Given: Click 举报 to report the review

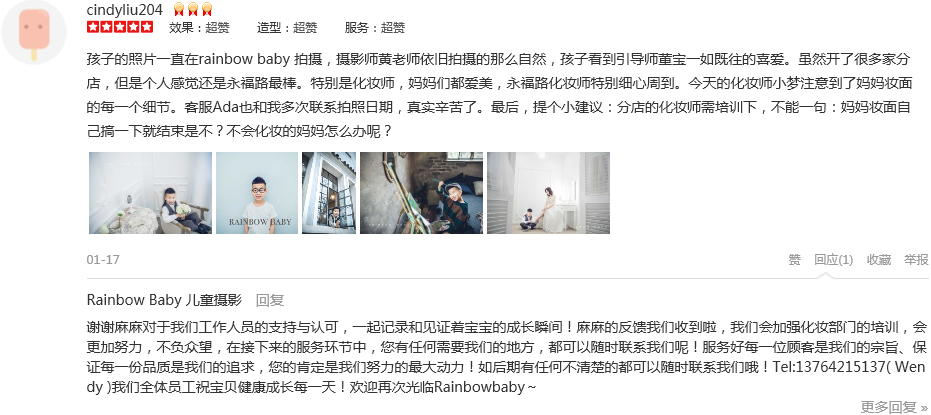Looking at the screenshot, I should pyautogui.click(x=916, y=259).
